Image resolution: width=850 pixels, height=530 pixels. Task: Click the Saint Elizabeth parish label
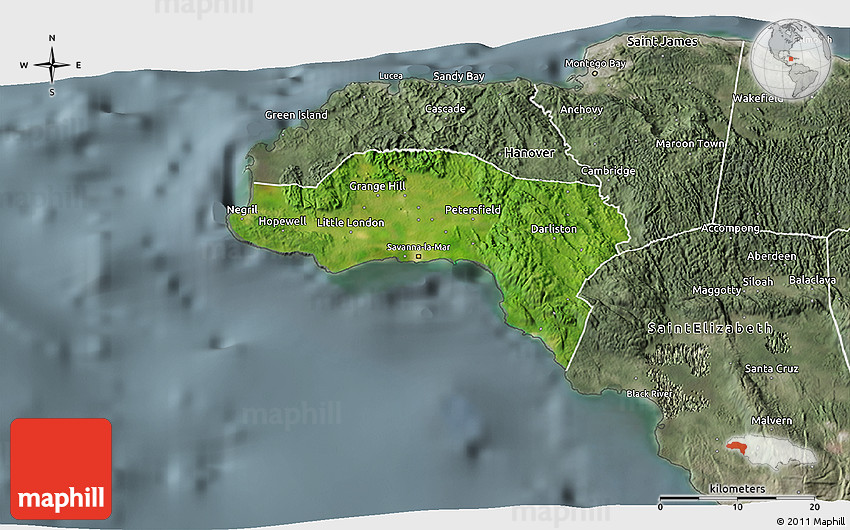pyautogui.click(x=709, y=328)
